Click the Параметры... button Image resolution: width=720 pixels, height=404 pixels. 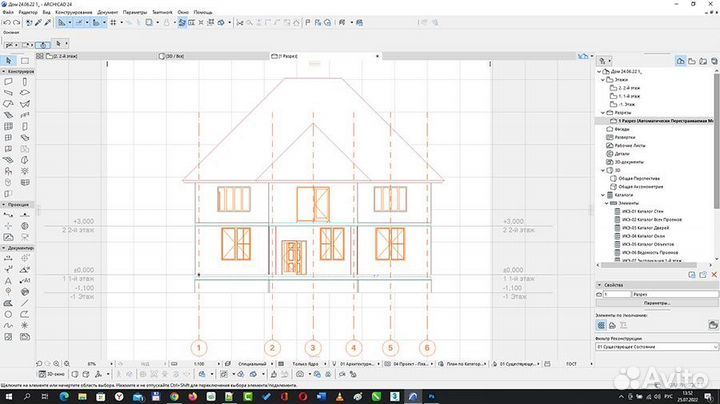click(x=655, y=302)
